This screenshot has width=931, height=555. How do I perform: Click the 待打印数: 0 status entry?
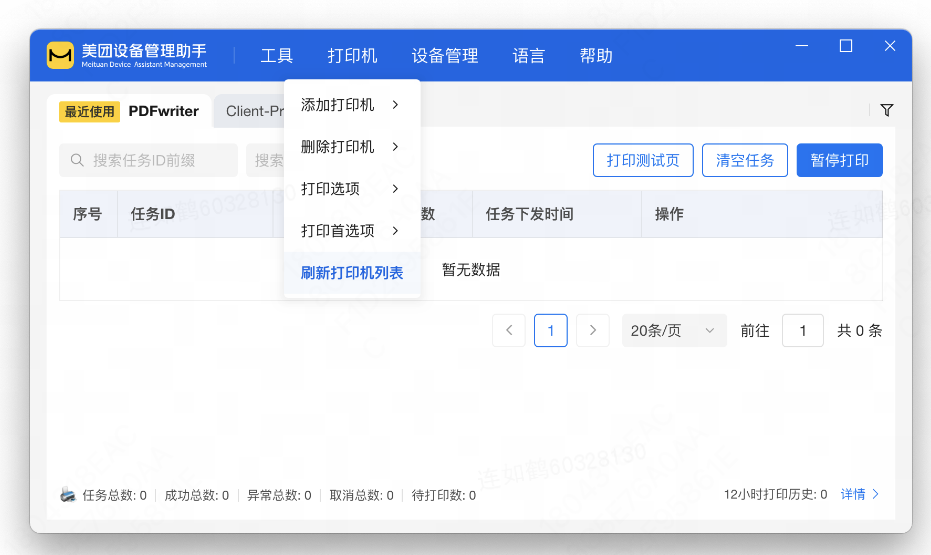[x=444, y=495]
